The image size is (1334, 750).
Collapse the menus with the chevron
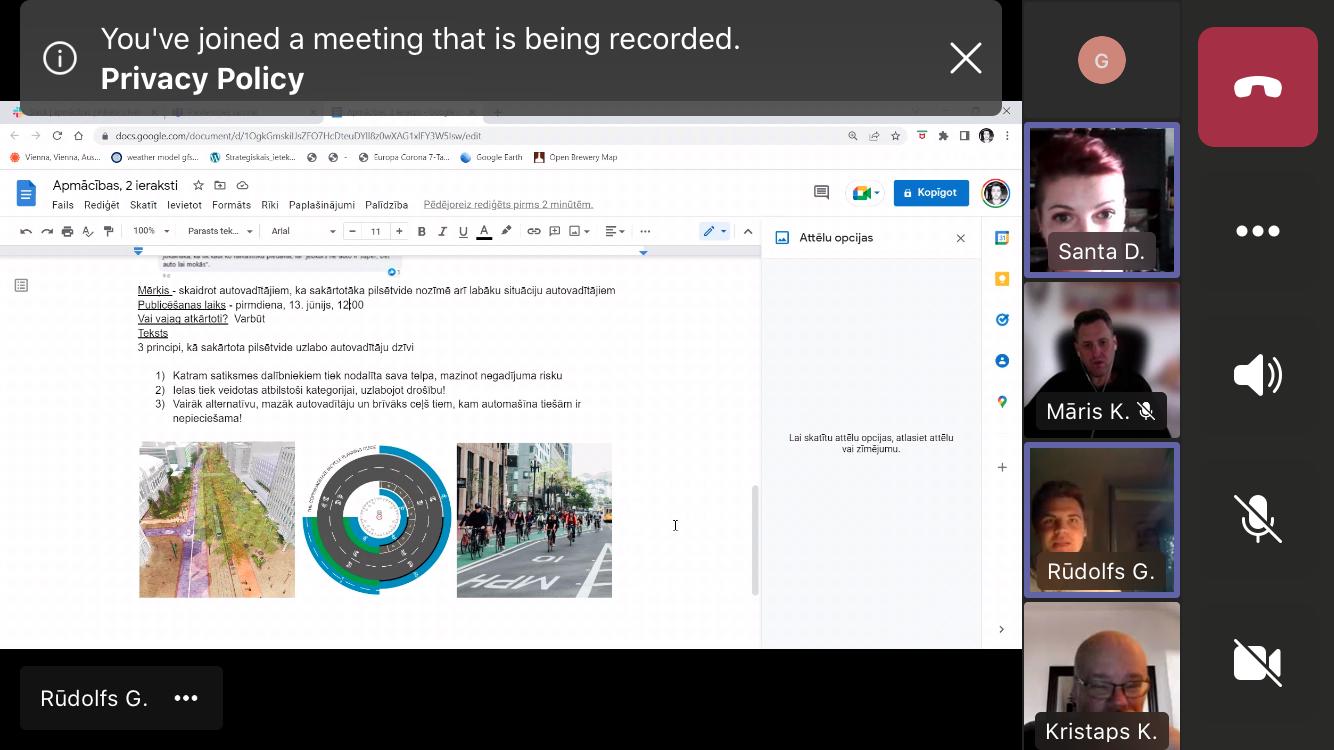coord(747,231)
